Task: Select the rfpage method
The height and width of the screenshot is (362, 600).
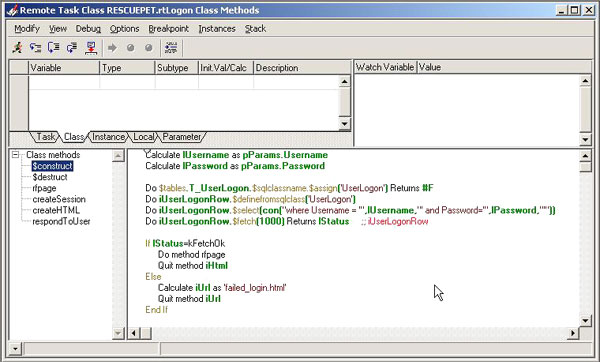Action: tap(44, 188)
